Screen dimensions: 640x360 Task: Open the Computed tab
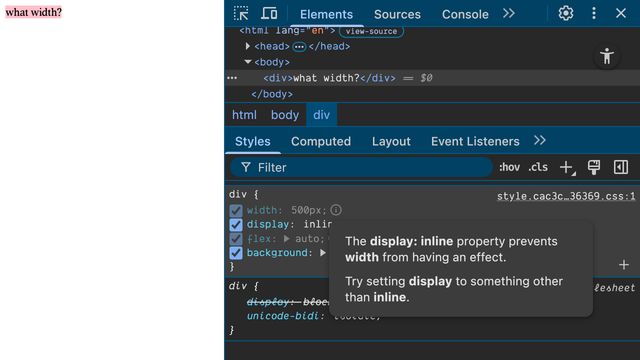tap(321, 141)
